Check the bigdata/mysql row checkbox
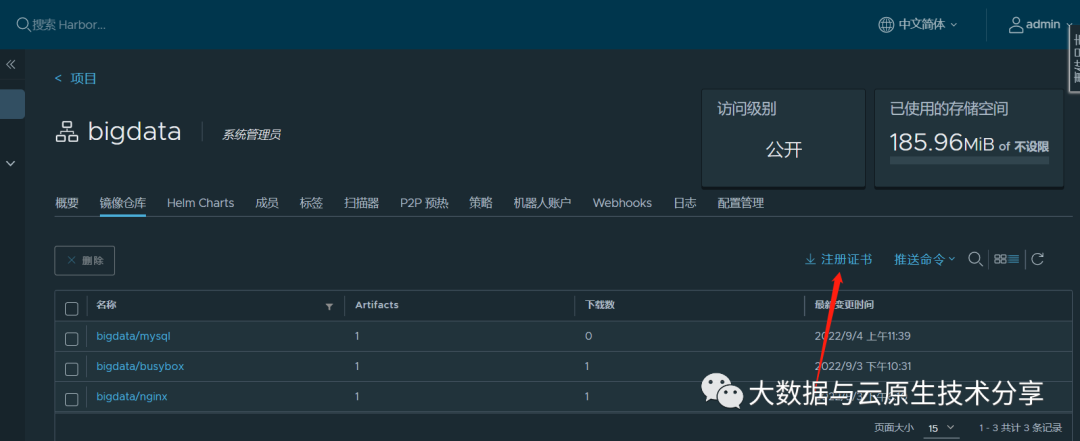Viewport: 1080px width, 441px height. tap(72, 339)
